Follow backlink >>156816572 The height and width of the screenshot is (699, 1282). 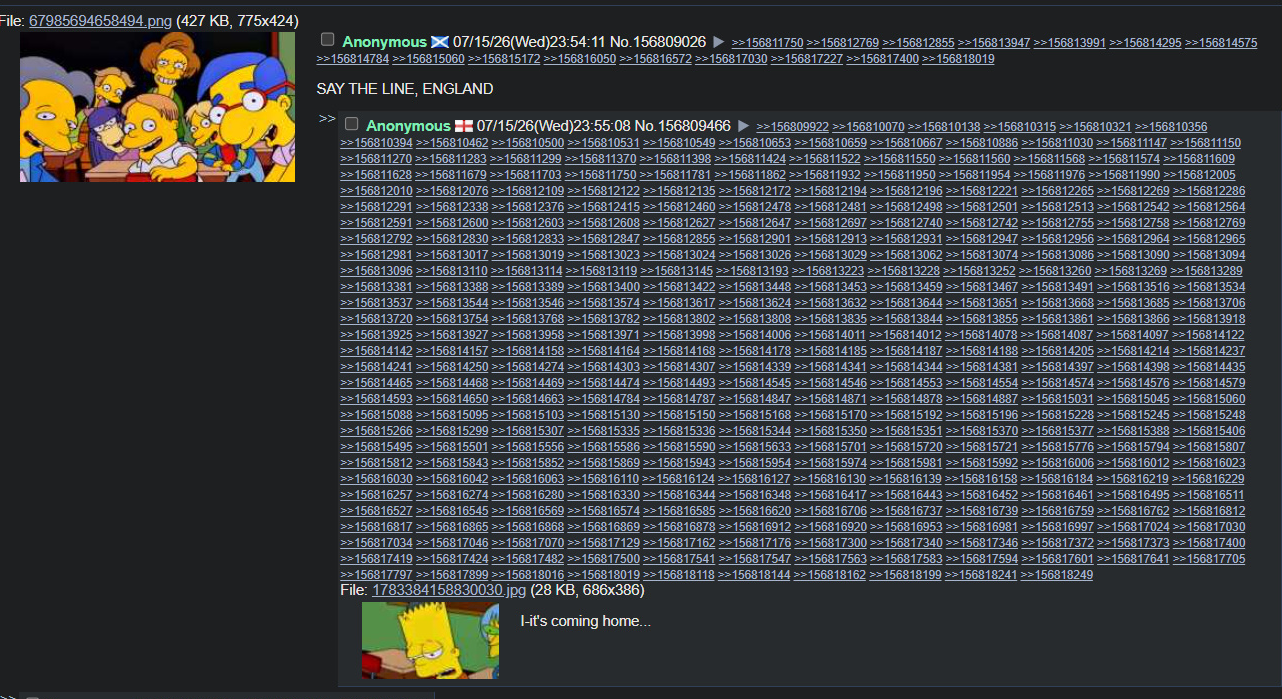[656, 59]
